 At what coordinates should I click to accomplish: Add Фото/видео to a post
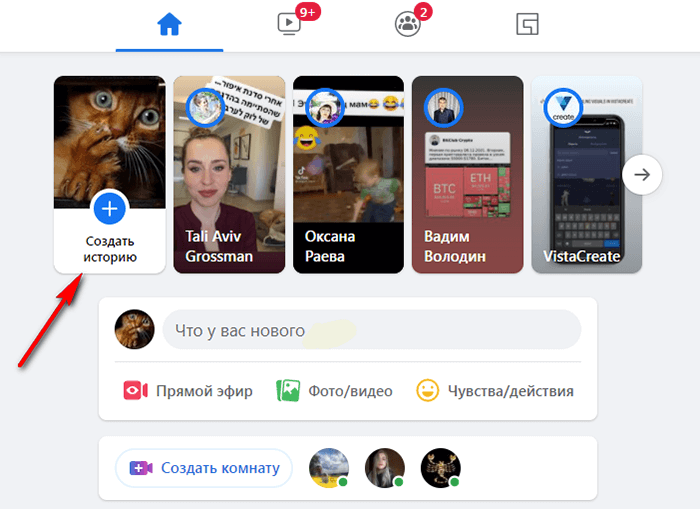pyautogui.click(x=334, y=391)
